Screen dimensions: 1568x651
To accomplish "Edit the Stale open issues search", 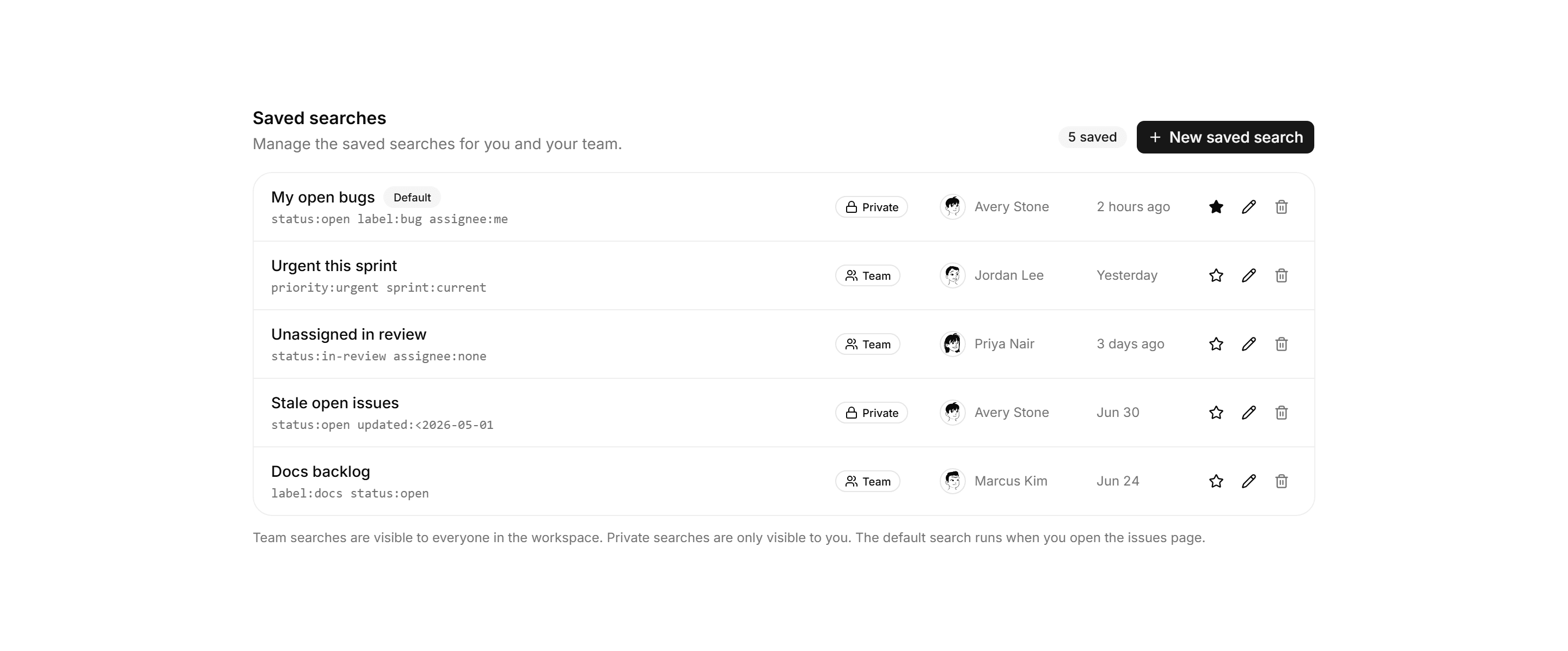I will 1248,413.
